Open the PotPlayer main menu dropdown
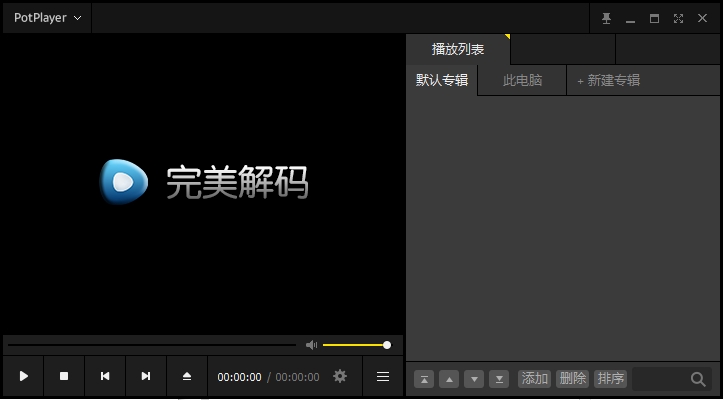The height and width of the screenshot is (400, 724). (47, 18)
